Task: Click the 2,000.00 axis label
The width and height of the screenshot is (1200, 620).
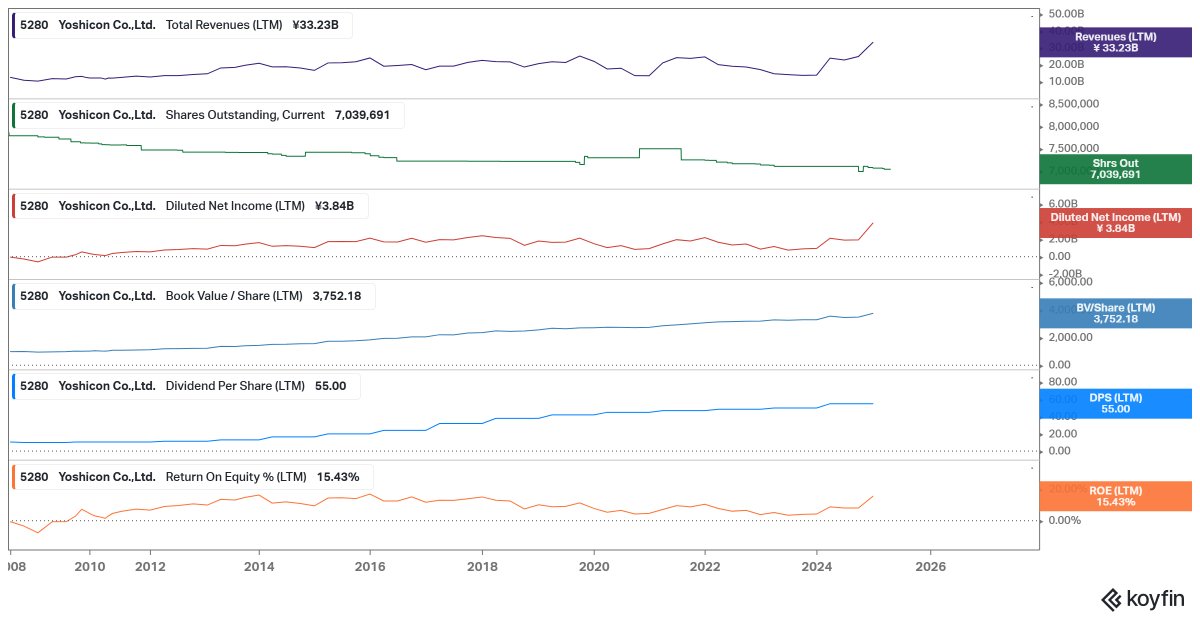Action: (x=1069, y=337)
